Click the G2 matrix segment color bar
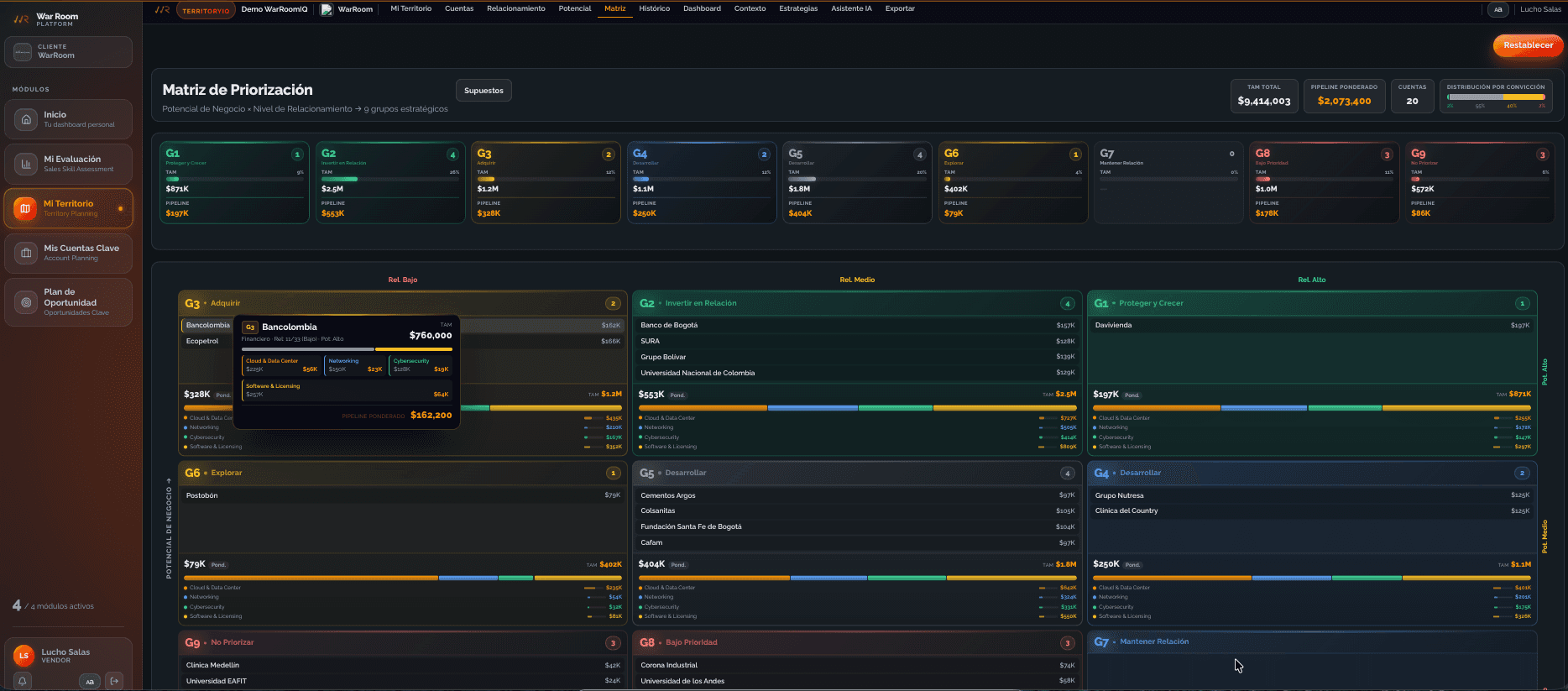This screenshot has width=1568, height=691. point(857,408)
